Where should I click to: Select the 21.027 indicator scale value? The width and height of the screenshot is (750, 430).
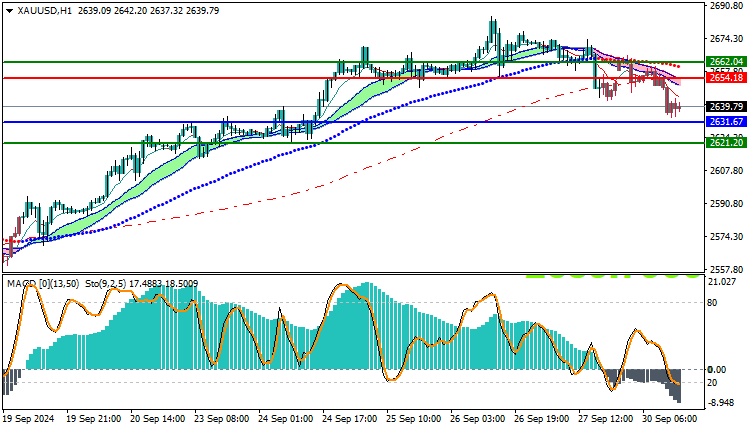point(721,282)
